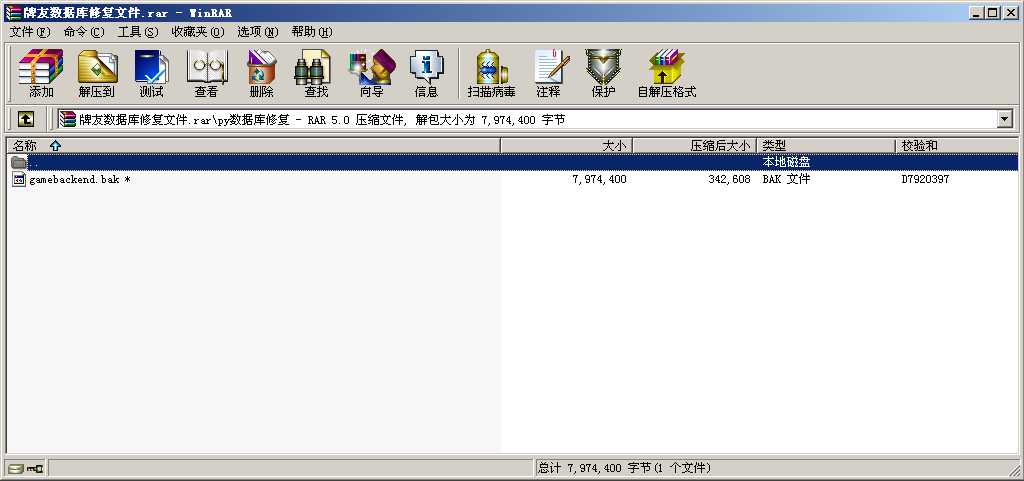The image size is (1024, 481).
Task: Click the BAK 文件 type cell
Action: (x=786, y=179)
